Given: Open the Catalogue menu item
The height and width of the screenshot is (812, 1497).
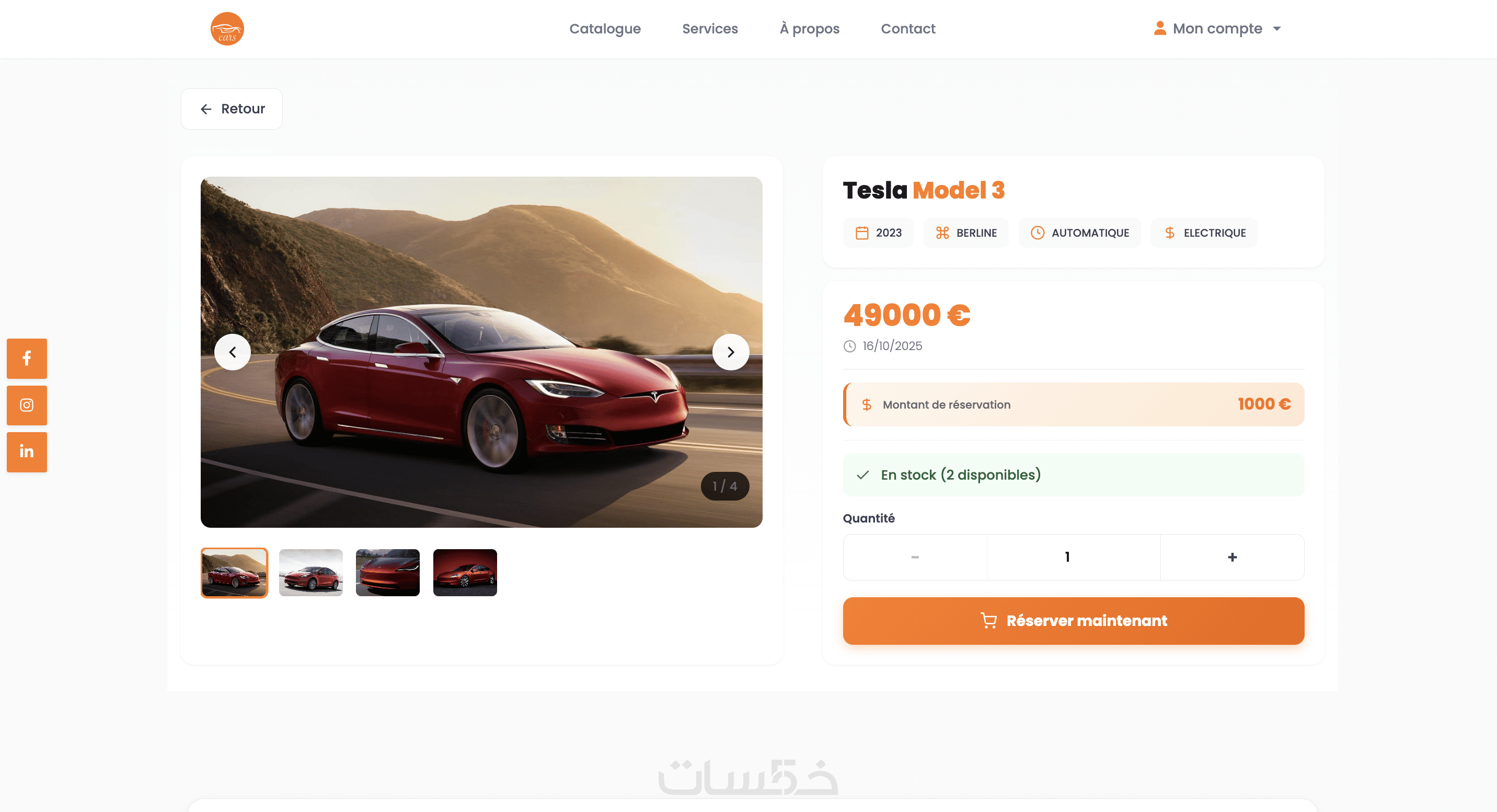Looking at the screenshot, I should (x=605, y=28).
